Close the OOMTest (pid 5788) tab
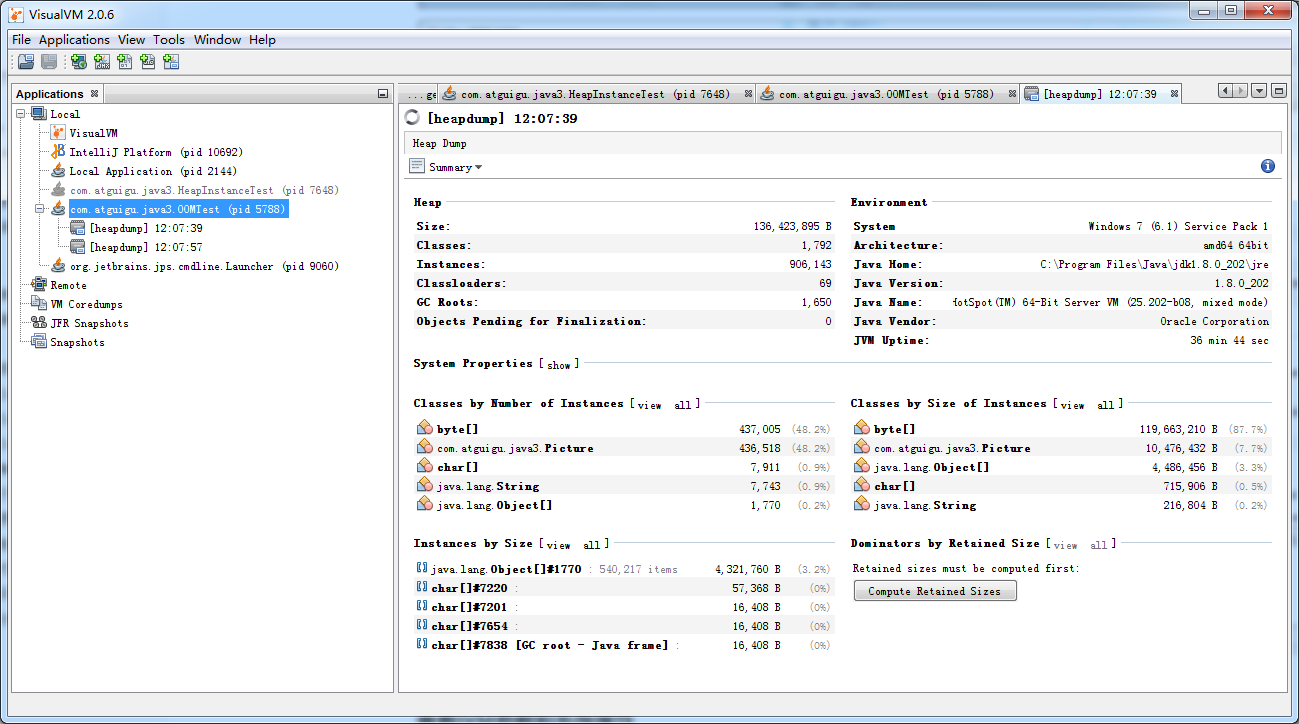 pos(1012,94)
